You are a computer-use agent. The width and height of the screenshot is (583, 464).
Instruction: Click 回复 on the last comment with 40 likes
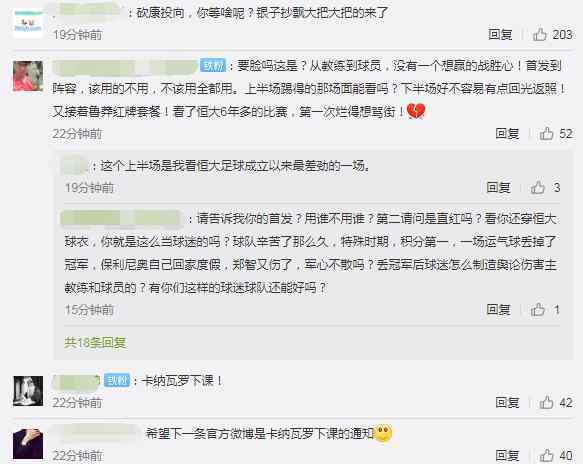[507, 455]
